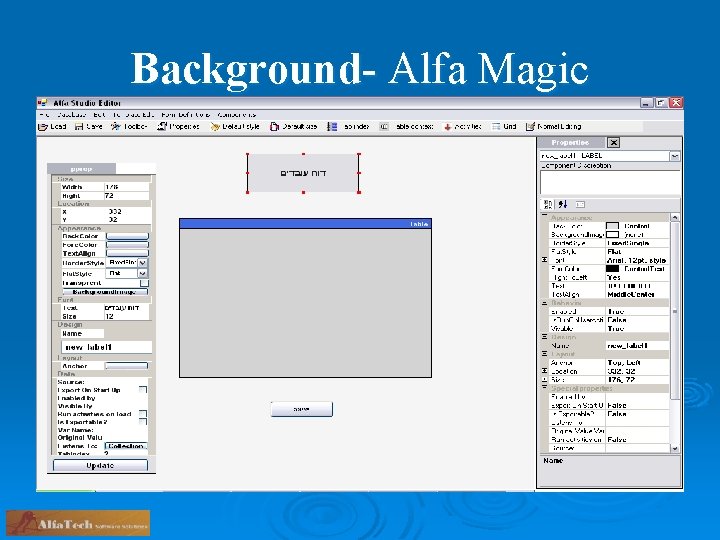The height and width of the screenshot is (540, 720).
Task: Toggle the Grid toolbar icon
Action: (x=496, y=127)
